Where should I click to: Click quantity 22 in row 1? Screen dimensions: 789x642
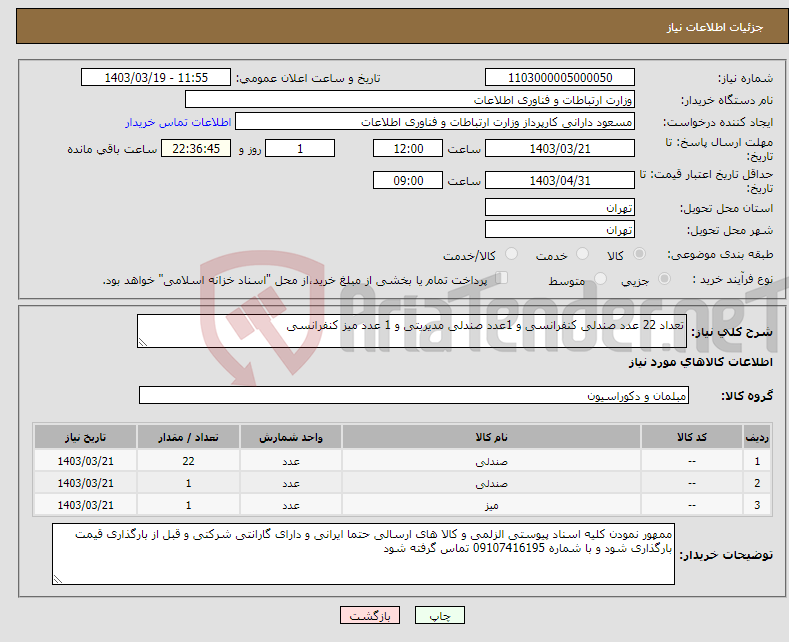(188, 461)
